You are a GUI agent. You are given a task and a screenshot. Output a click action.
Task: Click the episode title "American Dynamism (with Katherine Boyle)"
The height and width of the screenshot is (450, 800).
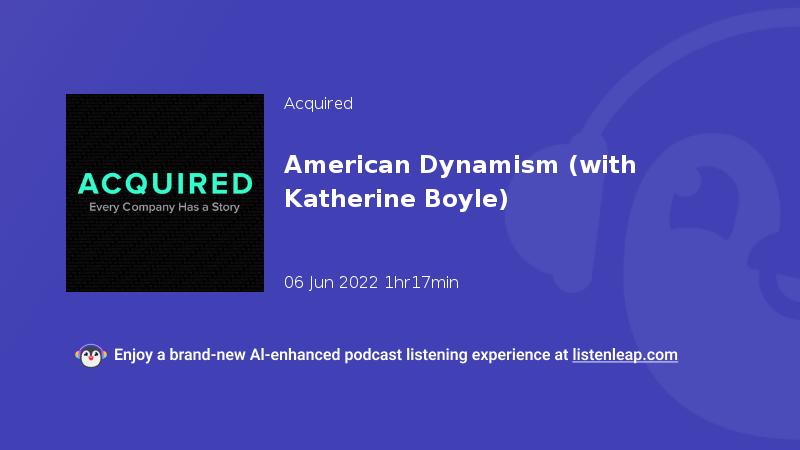pyautogui.click(x=460, y=182)
